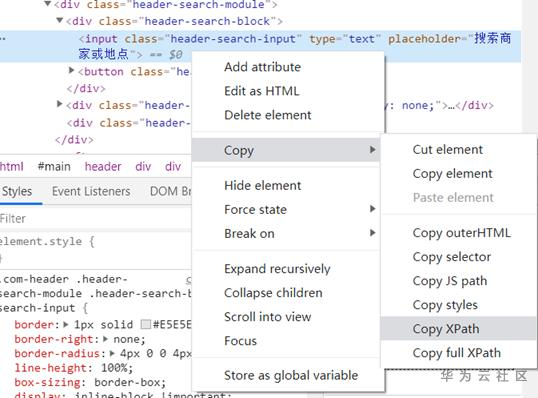Open the #E5E5E5 border color swatch

(146, 324)
